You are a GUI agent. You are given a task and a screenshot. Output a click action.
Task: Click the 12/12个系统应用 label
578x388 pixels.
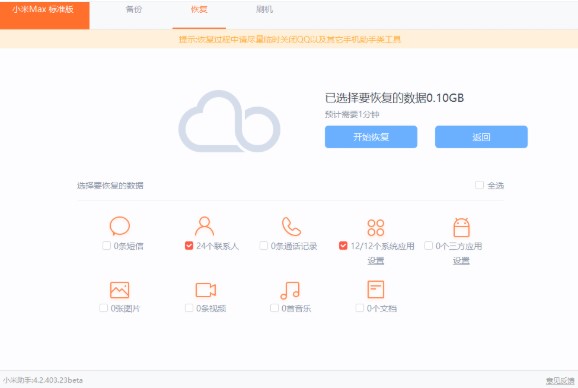pyautogui.click(x=383, y=246)
